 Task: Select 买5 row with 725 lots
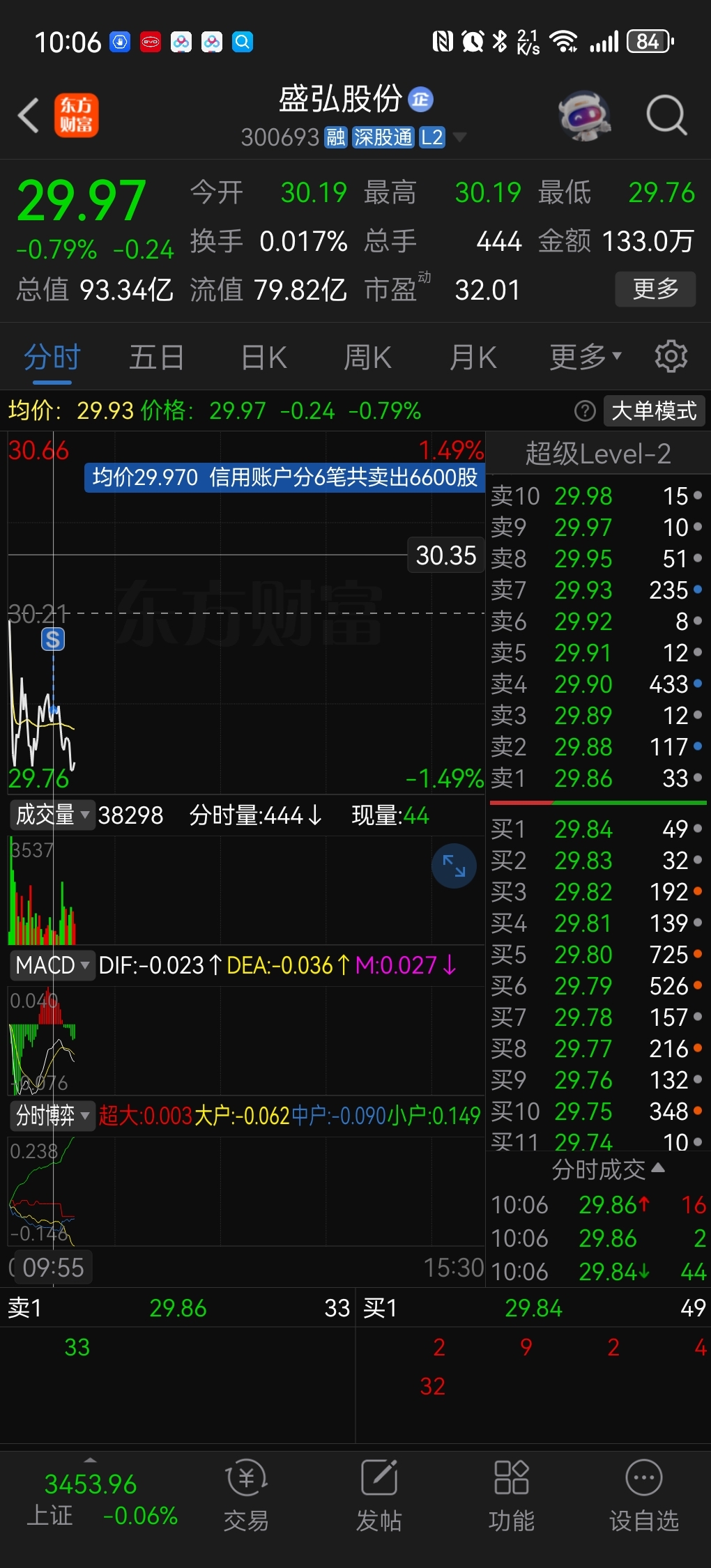click(597, 955)
